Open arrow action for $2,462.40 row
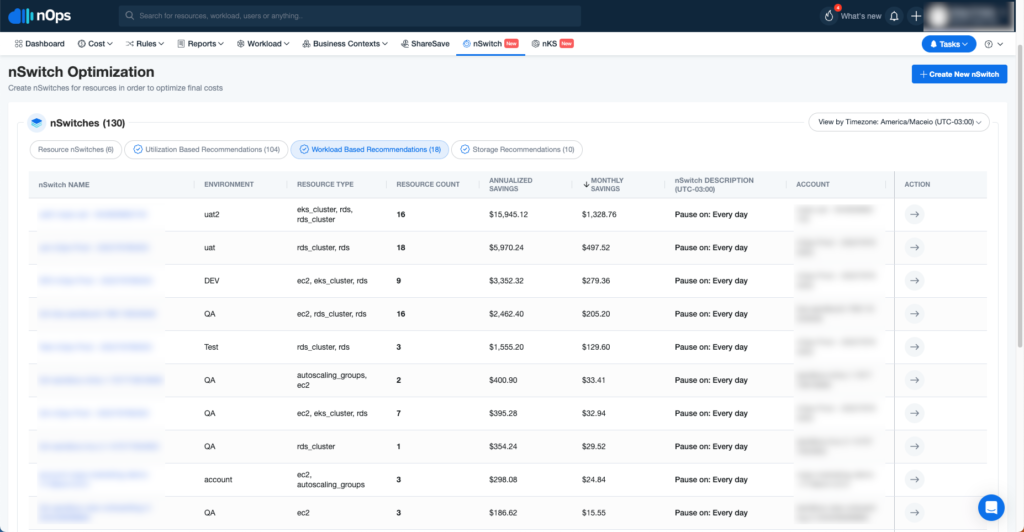1024x532 pixels. coord(914,314)
